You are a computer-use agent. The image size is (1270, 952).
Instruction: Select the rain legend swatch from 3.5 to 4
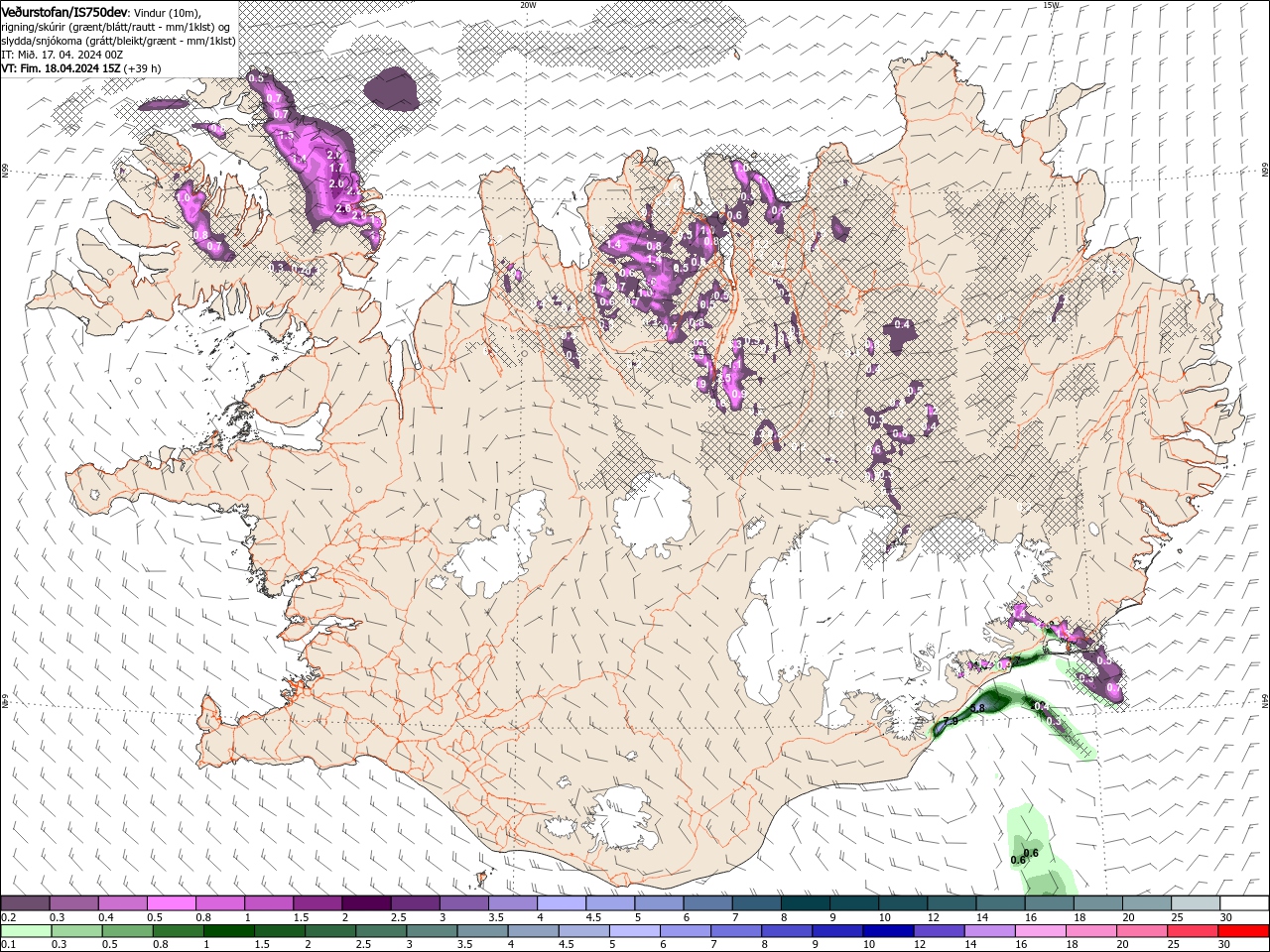point(482,931)
